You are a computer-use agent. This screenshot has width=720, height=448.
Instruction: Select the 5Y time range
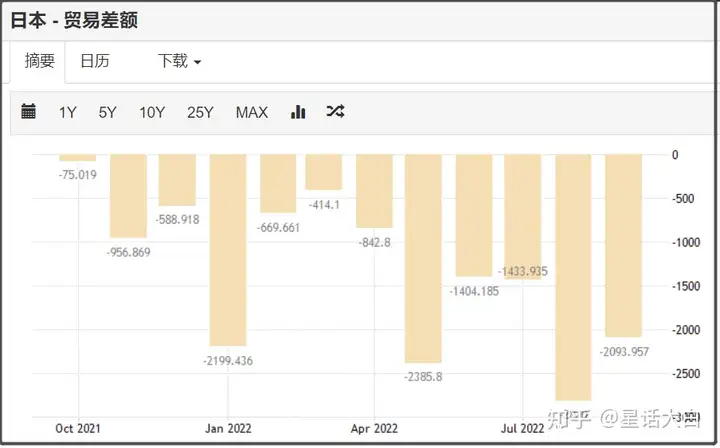click(x=107, y=112)
